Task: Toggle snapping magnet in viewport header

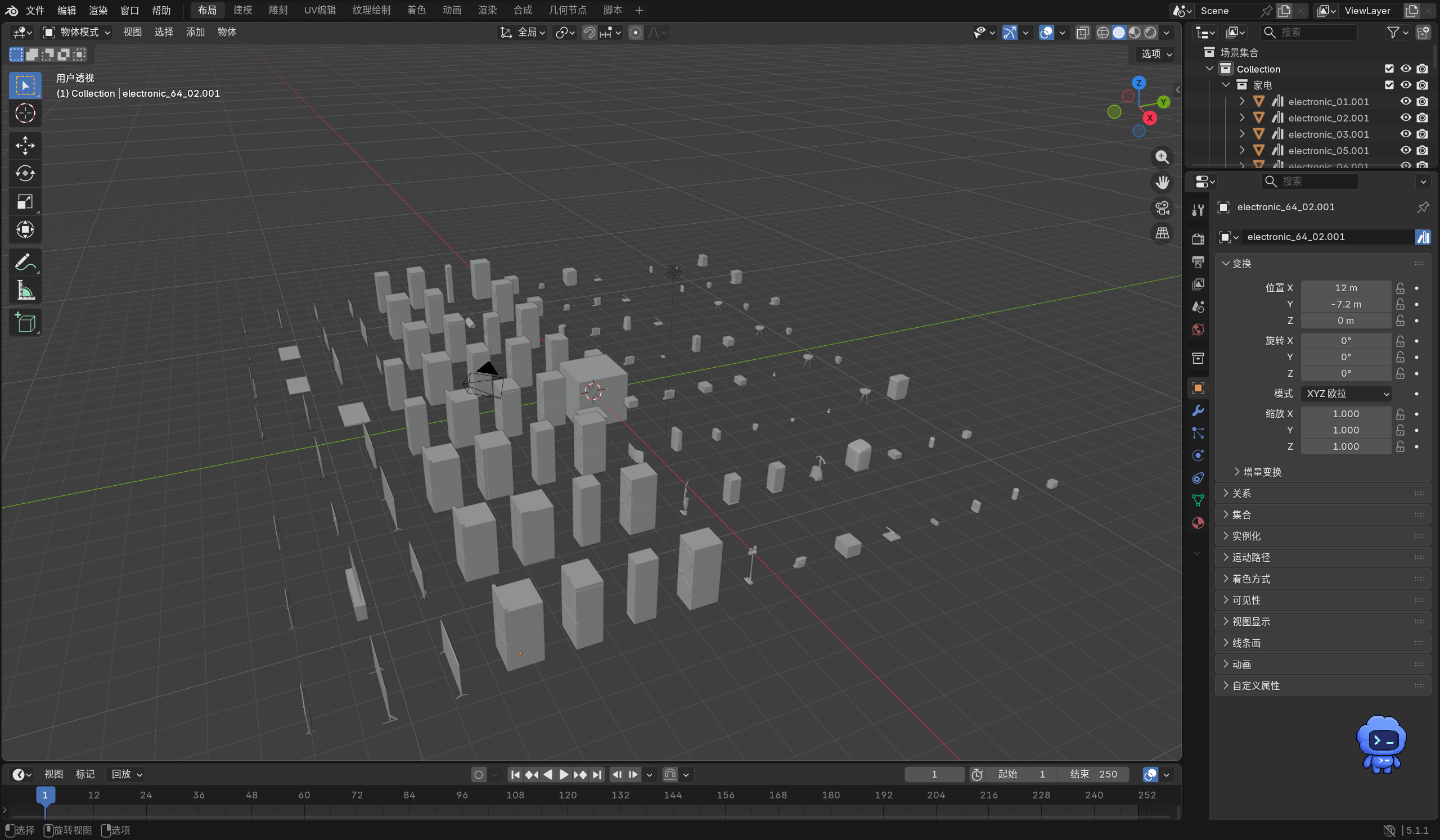Action: coord(589,33)
